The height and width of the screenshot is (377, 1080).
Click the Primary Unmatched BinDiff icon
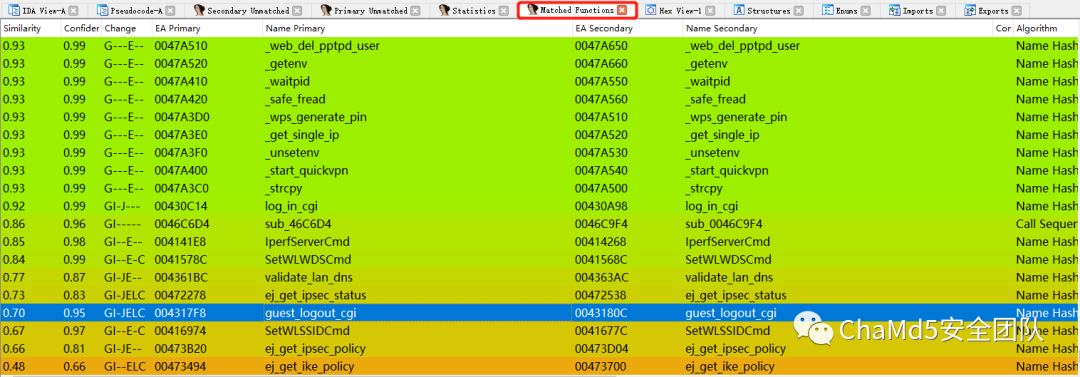[326, 10]
